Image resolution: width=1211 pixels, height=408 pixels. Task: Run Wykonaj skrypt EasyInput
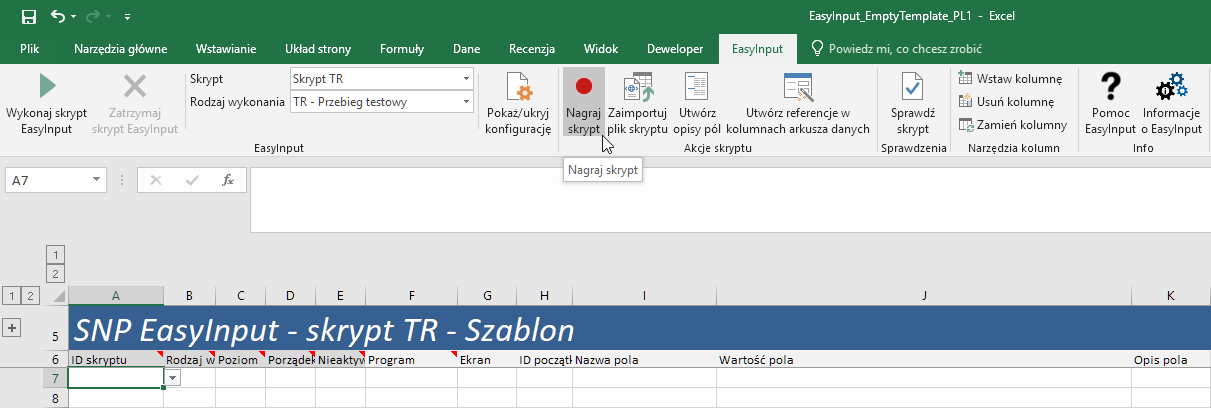click(47, 103)
